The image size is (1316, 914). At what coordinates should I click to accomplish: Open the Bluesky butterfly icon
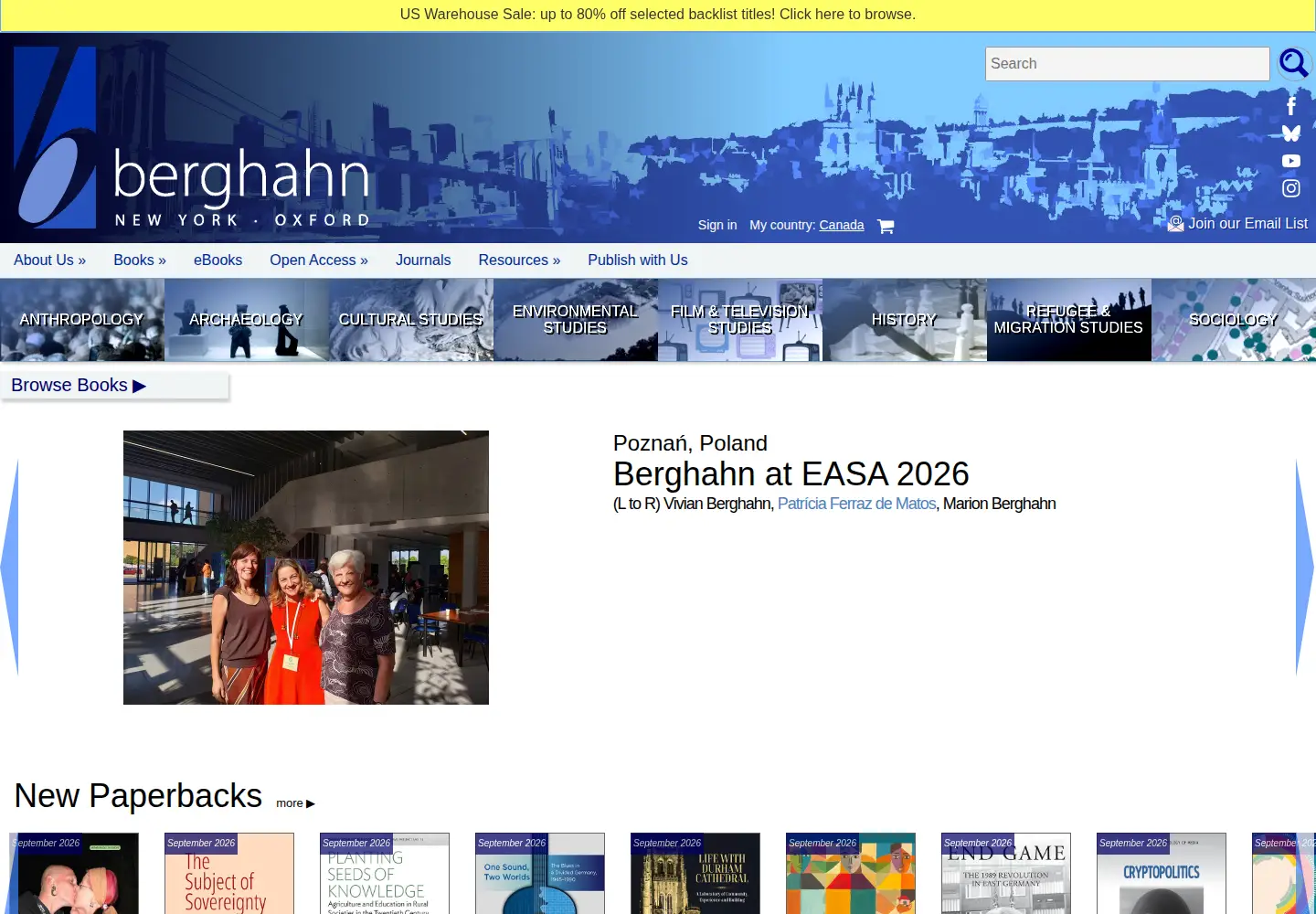click(x=1291, y=133)
